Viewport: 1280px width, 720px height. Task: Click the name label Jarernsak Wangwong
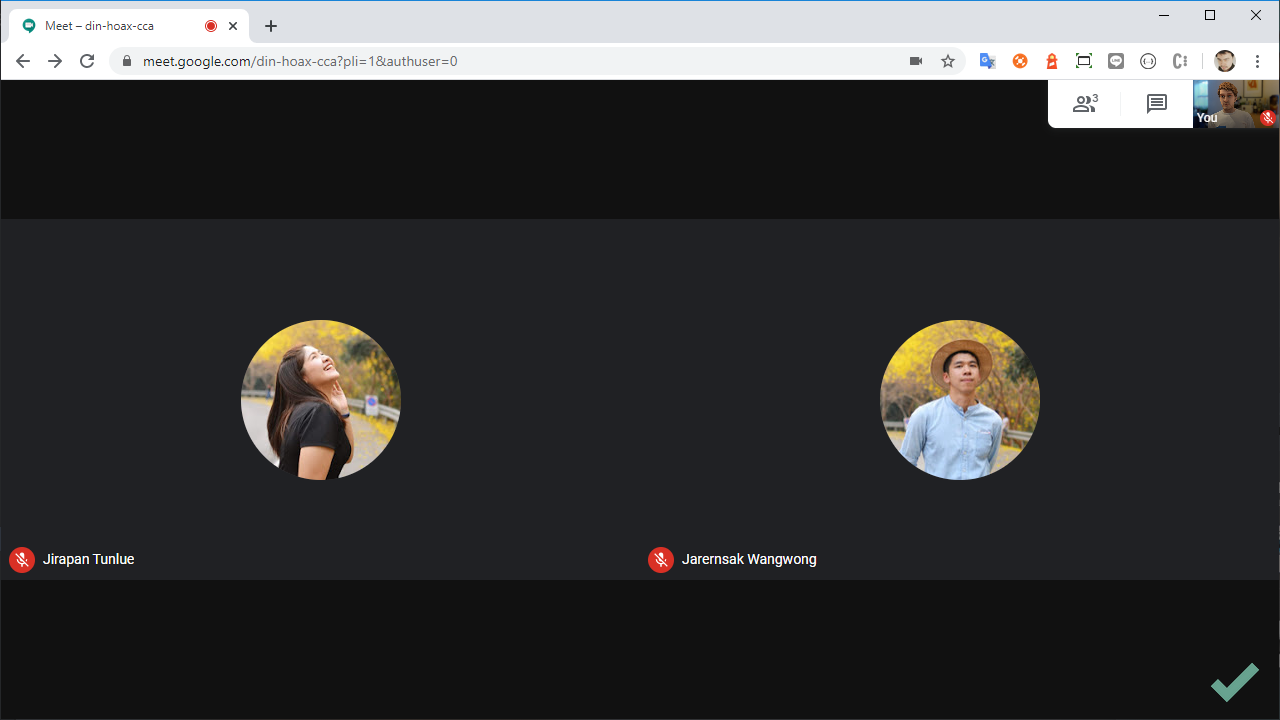[x=749, y=560]
